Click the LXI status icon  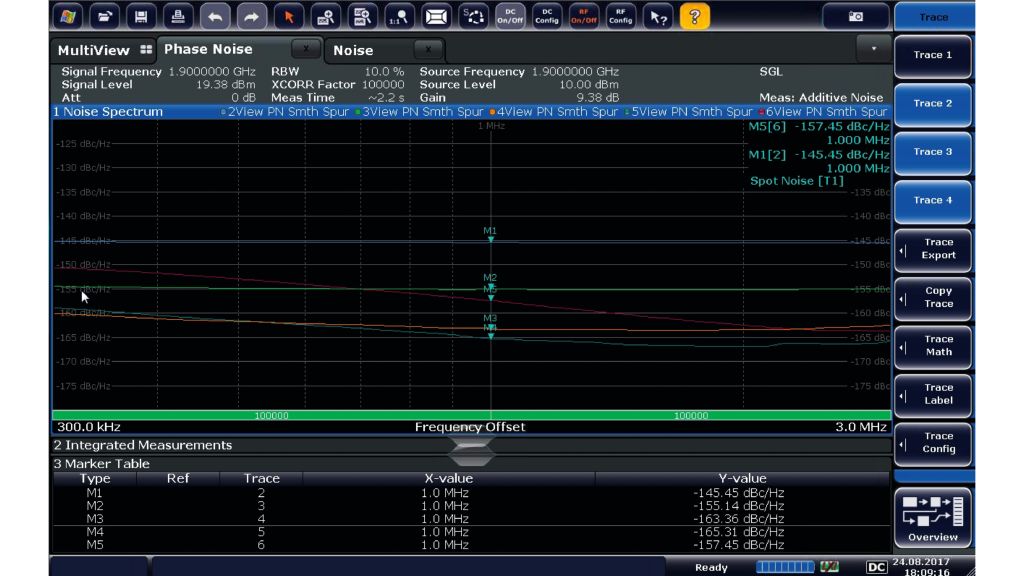829,567
